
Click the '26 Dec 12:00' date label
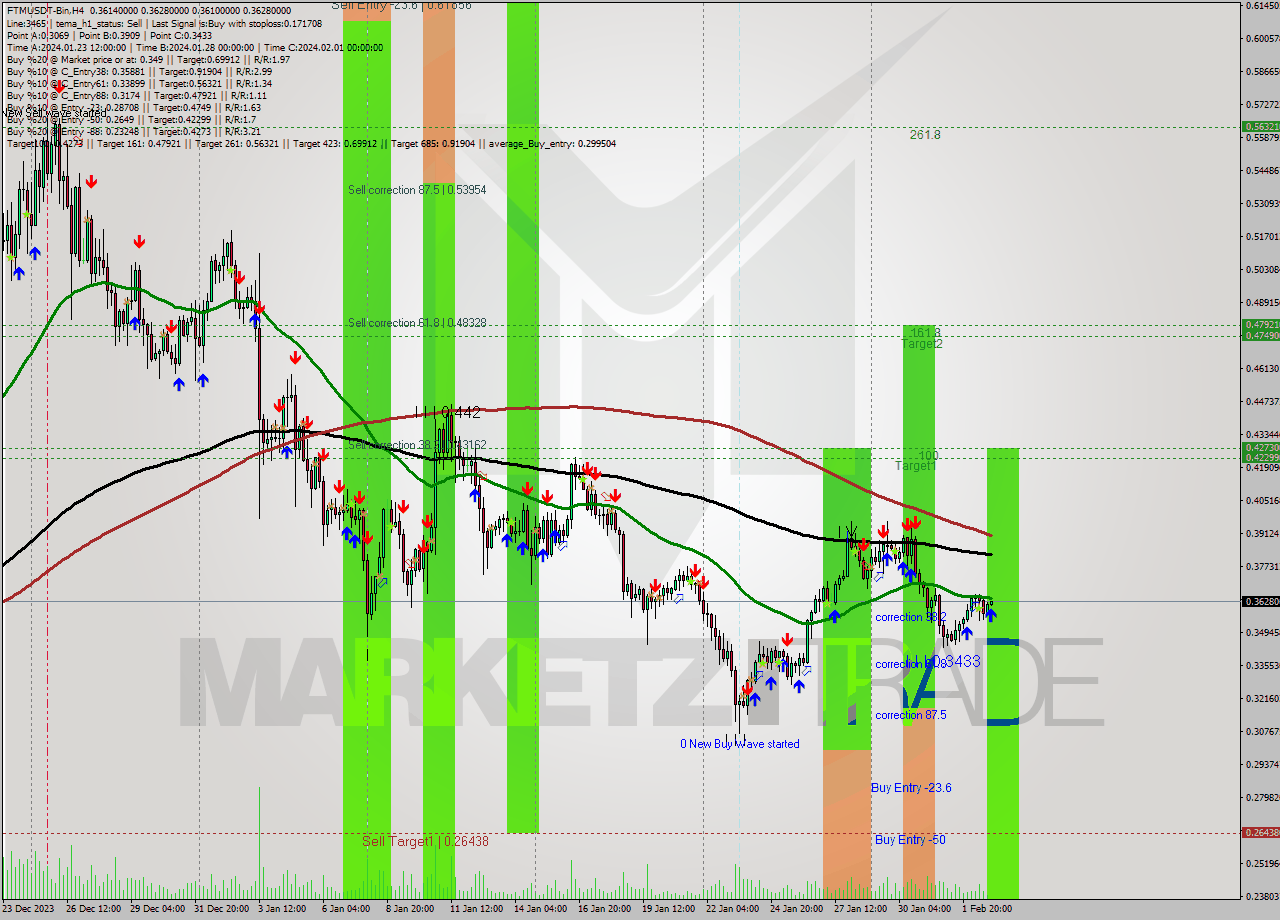click(x=94, y=909)
